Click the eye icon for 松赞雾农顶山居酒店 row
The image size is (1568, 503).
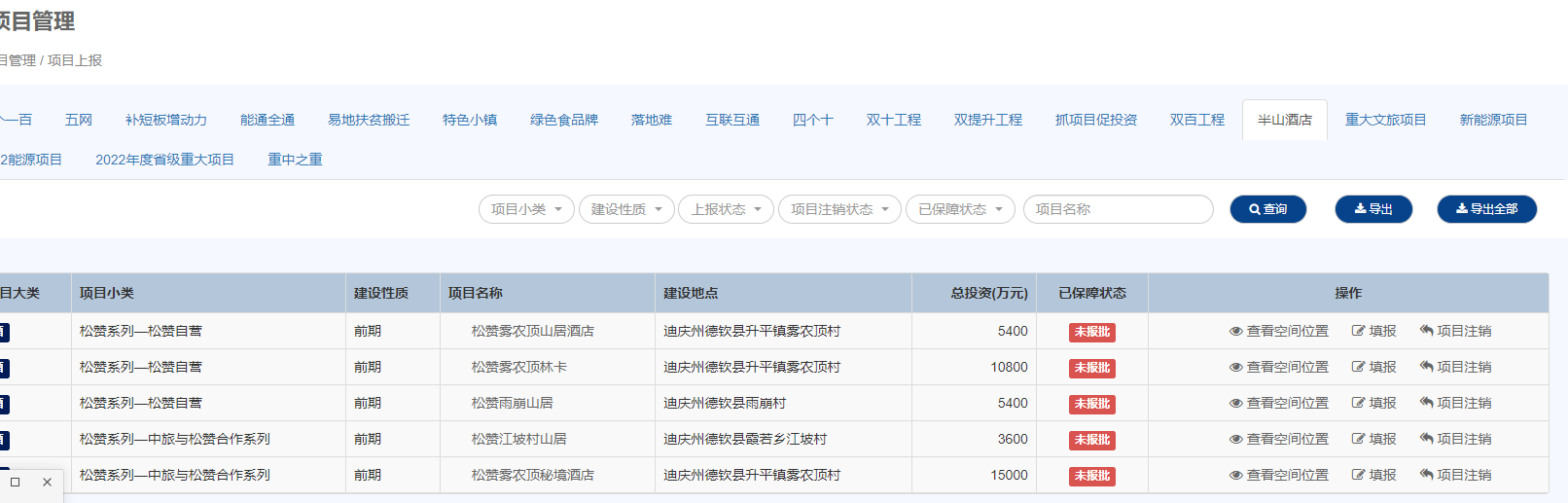1236,332
